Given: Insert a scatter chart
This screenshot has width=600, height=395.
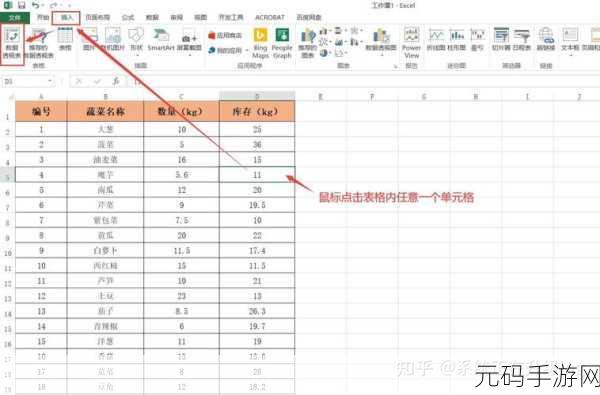Looking at the screenshot, I should [x=340, y=53].
